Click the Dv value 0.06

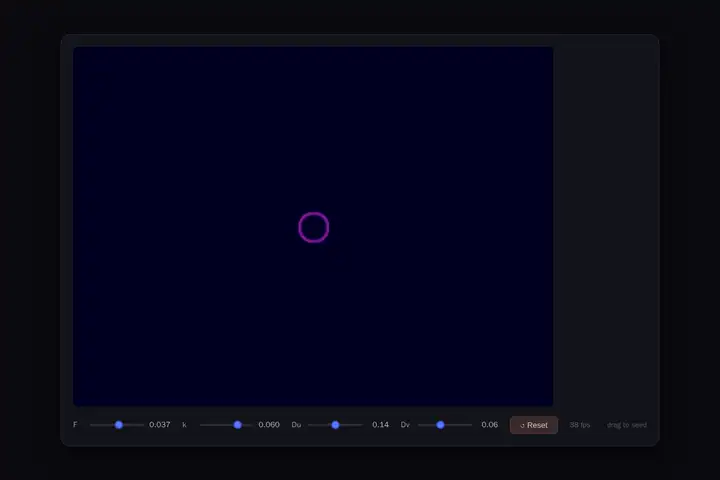click(x=489, y=425)
